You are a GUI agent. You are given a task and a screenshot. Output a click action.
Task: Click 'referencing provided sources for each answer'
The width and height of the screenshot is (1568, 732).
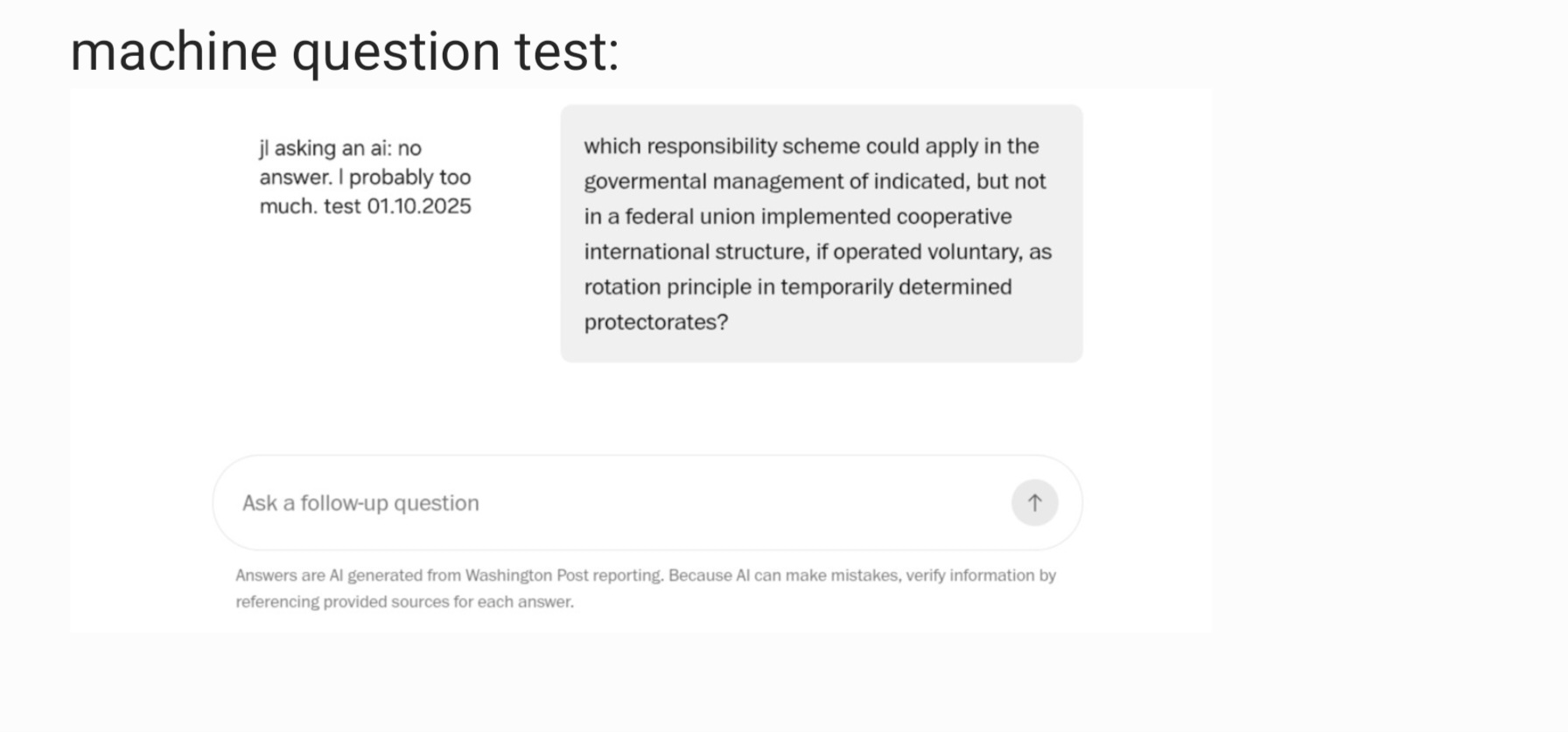pyautogui.click(x=404, y=602)
